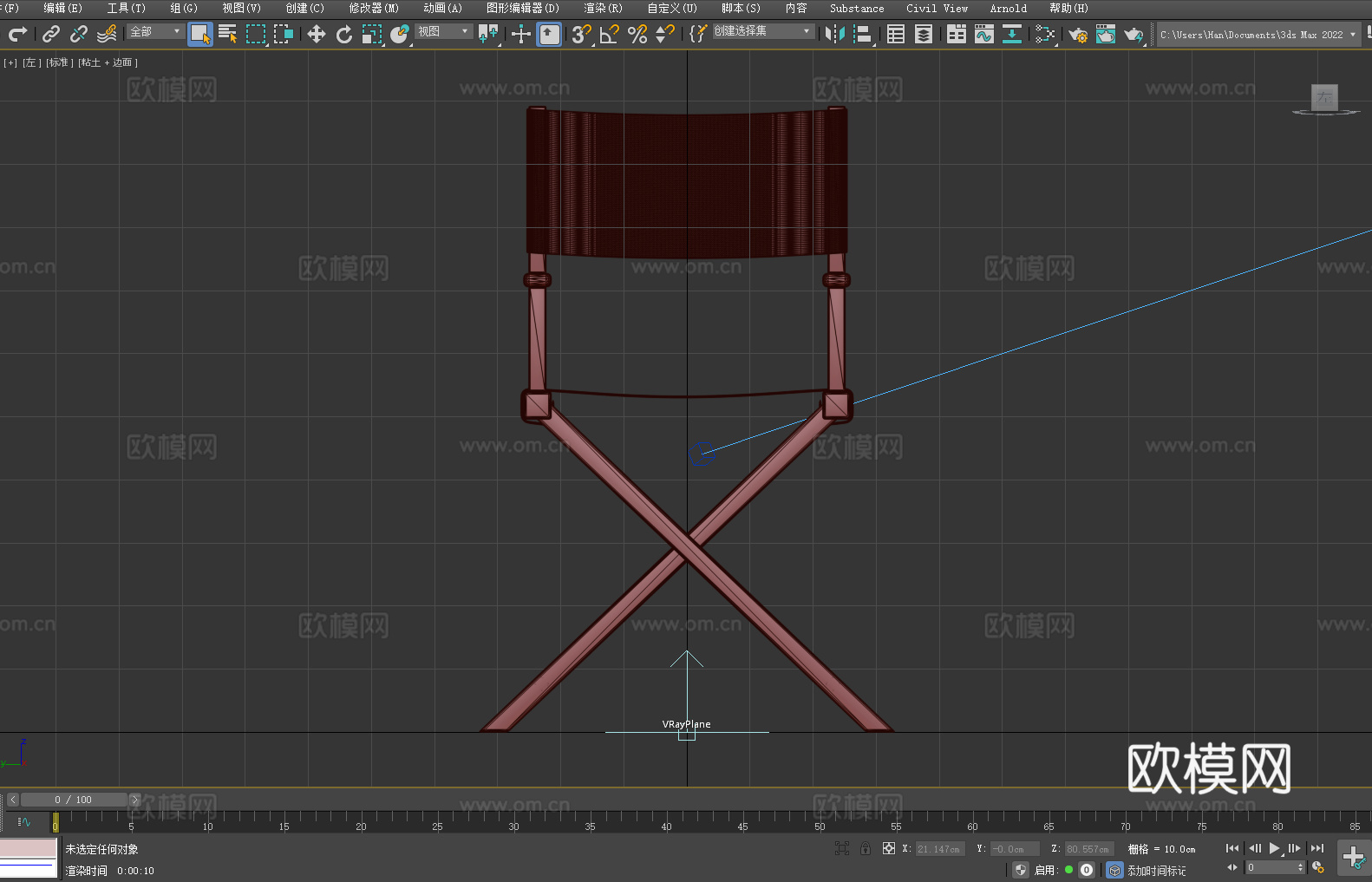Open the 创建(C) menu

(x=304, y=8)
